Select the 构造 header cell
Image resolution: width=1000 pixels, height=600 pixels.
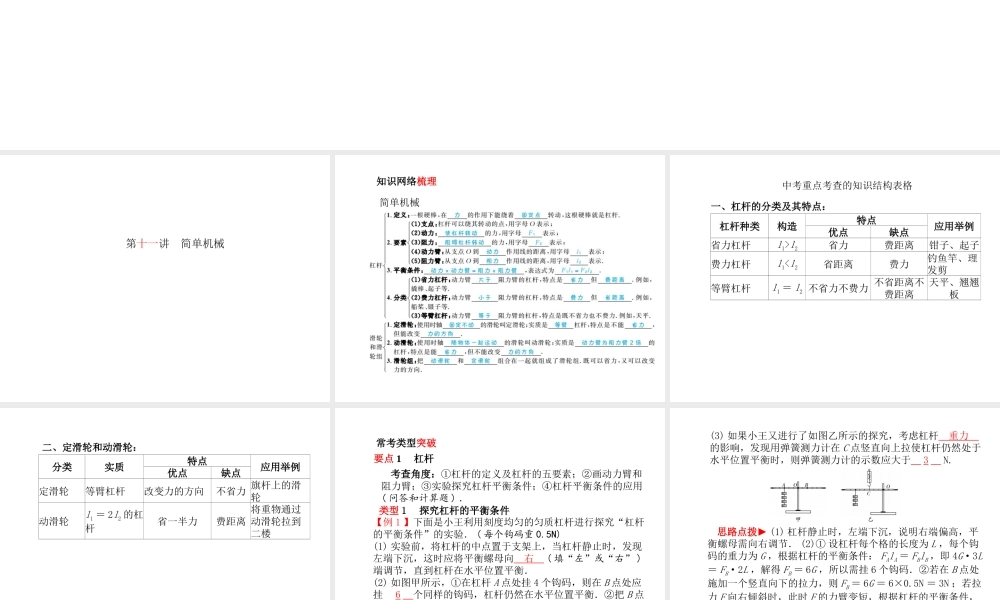click(x=787, y=226)
